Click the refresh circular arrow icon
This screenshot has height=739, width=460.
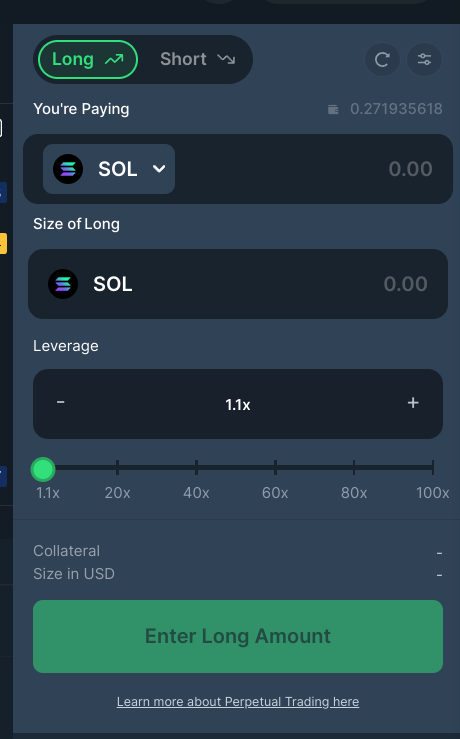pyautogui.click(x=382, y=59)
